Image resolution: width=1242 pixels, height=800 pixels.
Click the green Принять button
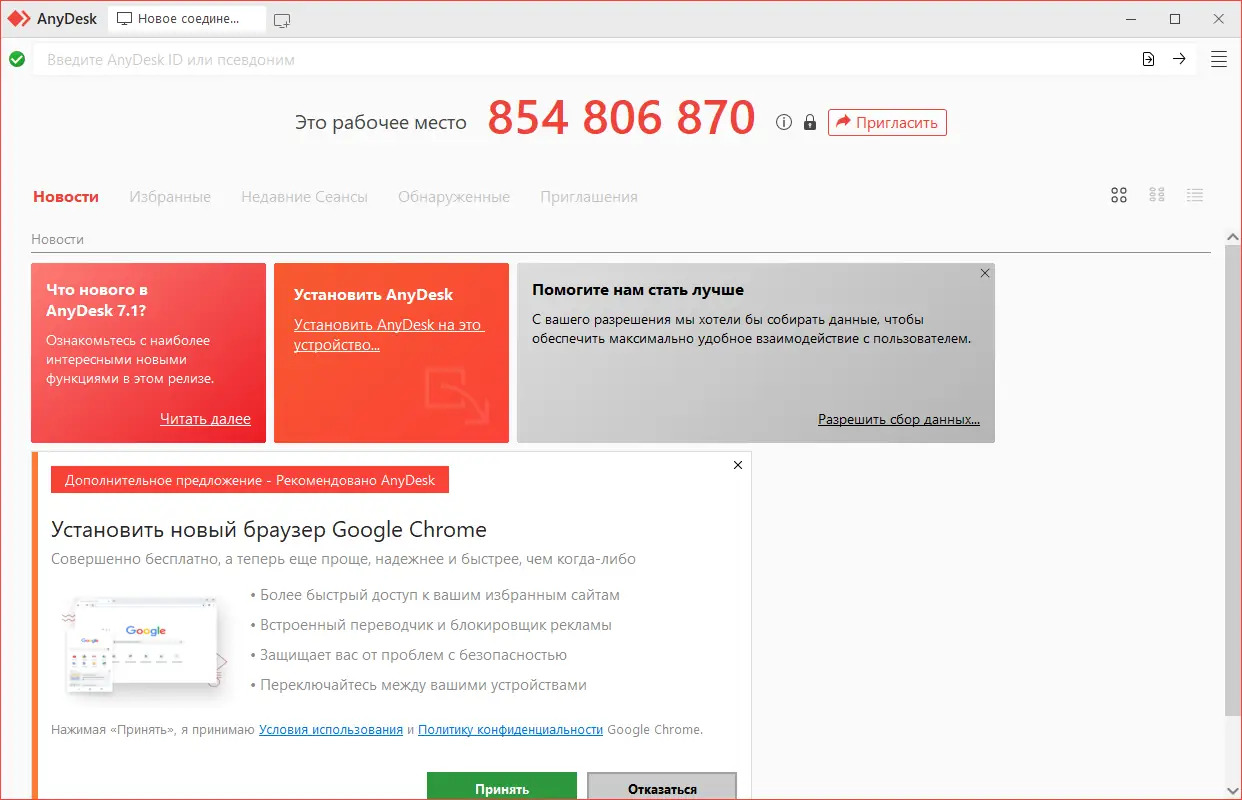(x=502, y=786)
